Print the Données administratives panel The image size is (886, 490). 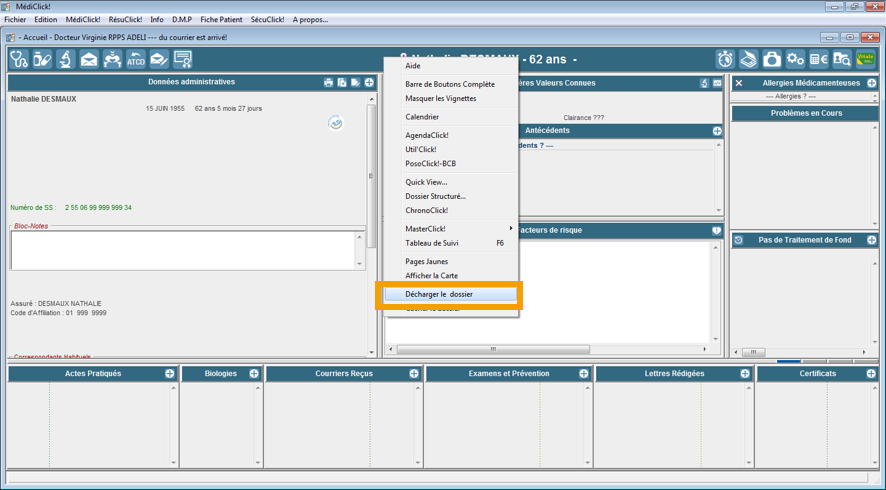pyautogui.click(x=328, y=83)
